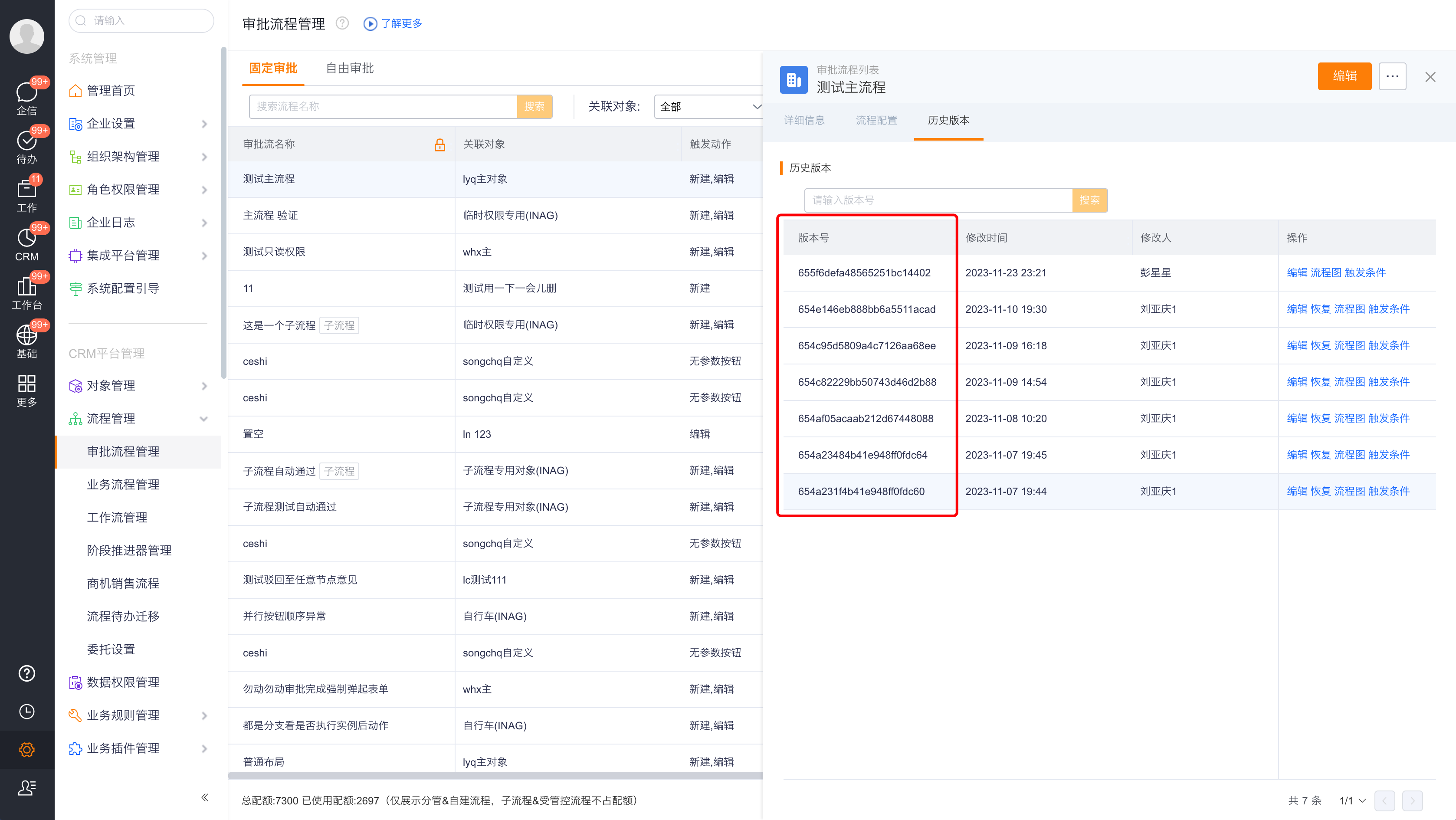
Task: Click the lock icon in 审批流名称 header
Action: tap(440, 144)
